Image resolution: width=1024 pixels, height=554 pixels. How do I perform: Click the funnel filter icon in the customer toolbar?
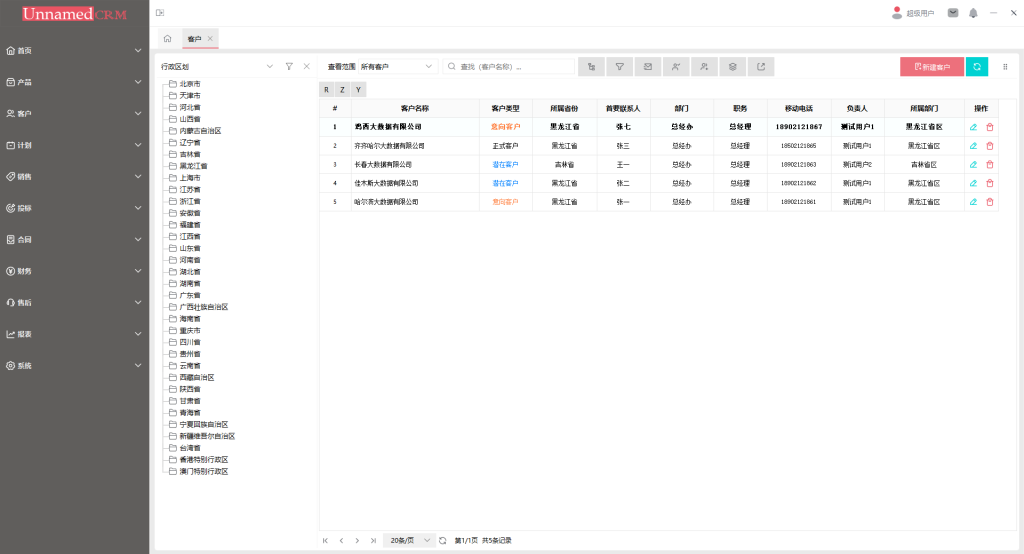[x=620, y=67]
